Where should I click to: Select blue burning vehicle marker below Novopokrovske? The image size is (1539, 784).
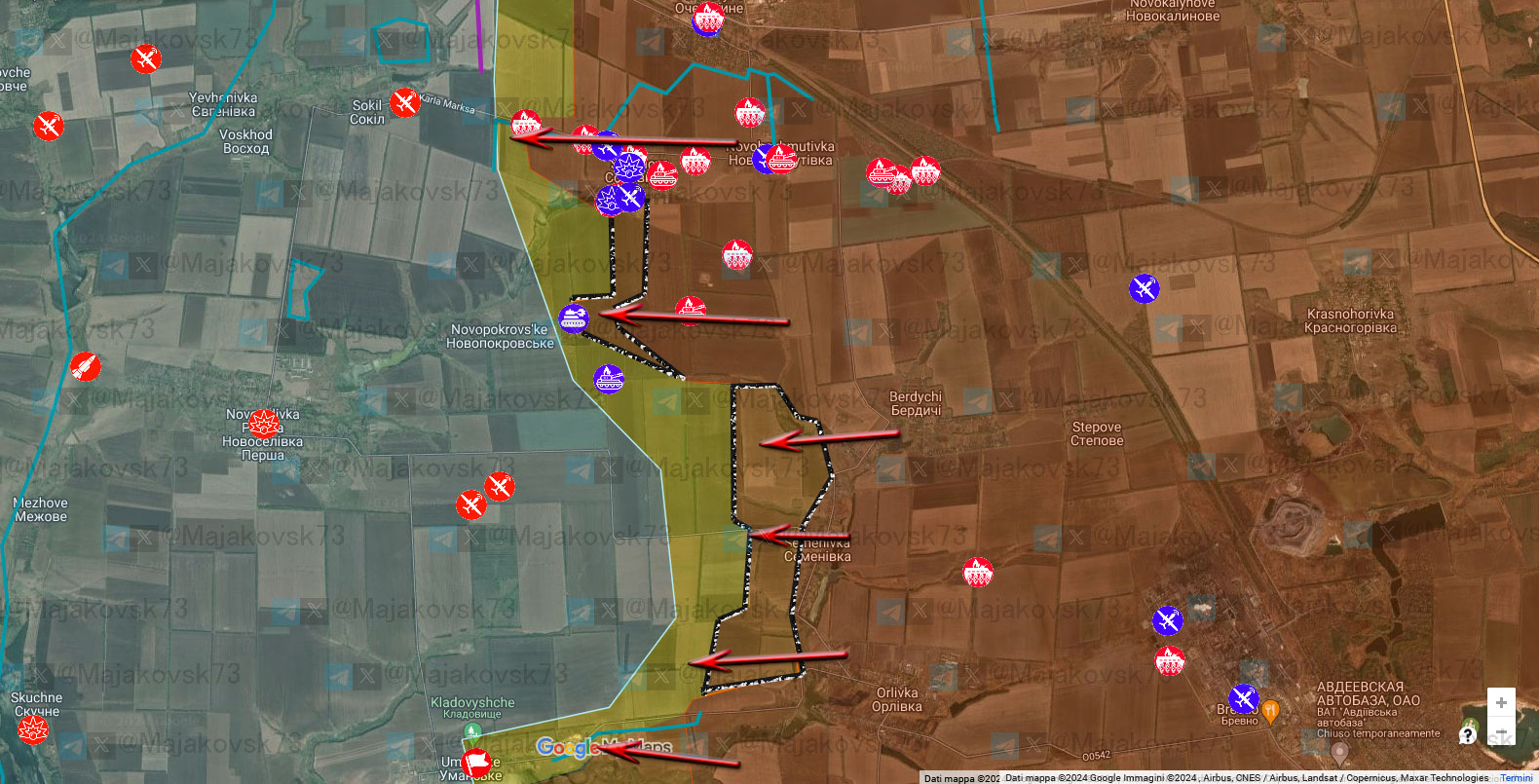pos(609,379)
